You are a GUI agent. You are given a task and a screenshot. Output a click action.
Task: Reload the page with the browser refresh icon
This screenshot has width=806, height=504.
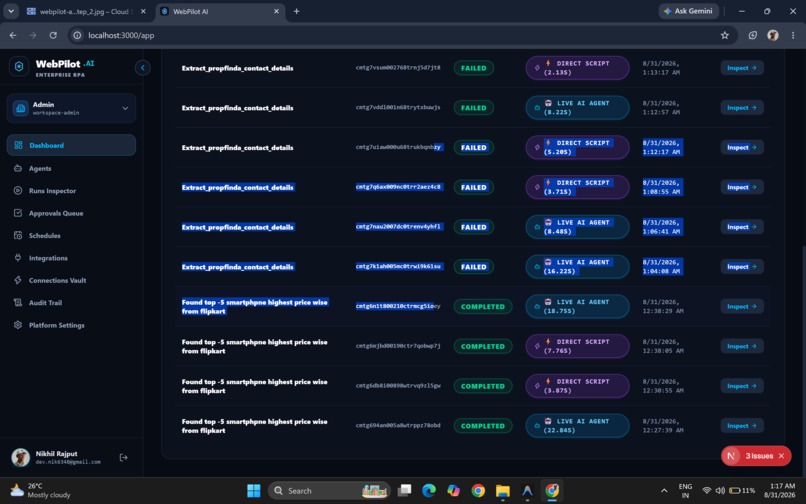coord(53,35)
